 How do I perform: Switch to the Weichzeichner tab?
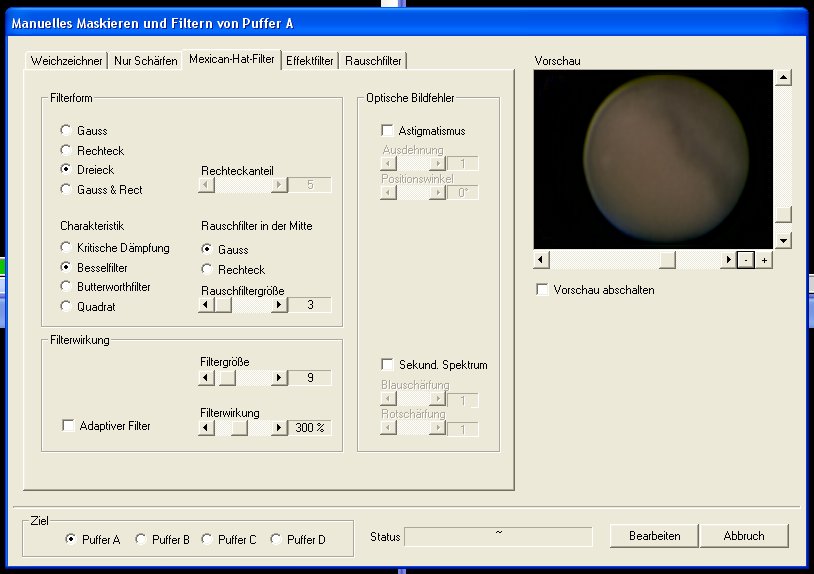click(66, 61)
